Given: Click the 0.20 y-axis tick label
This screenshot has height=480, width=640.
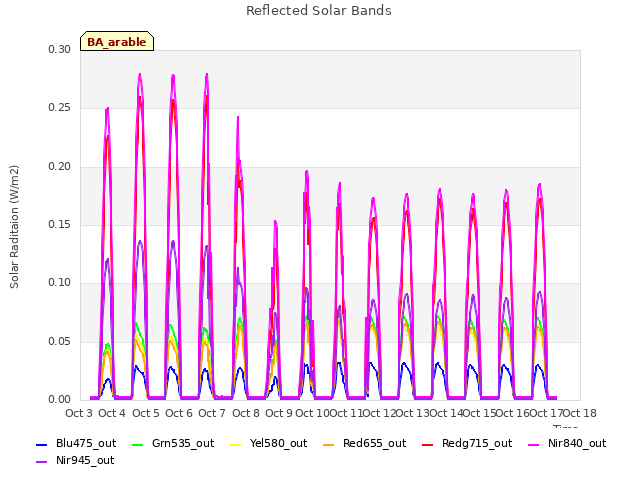Looking at the screenshot, I should (x=59, y=167).
